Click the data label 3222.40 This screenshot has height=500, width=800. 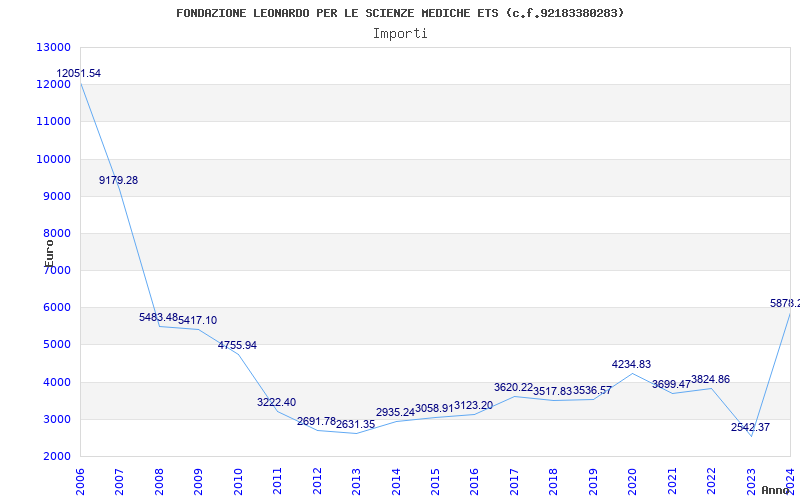(277, 402)
